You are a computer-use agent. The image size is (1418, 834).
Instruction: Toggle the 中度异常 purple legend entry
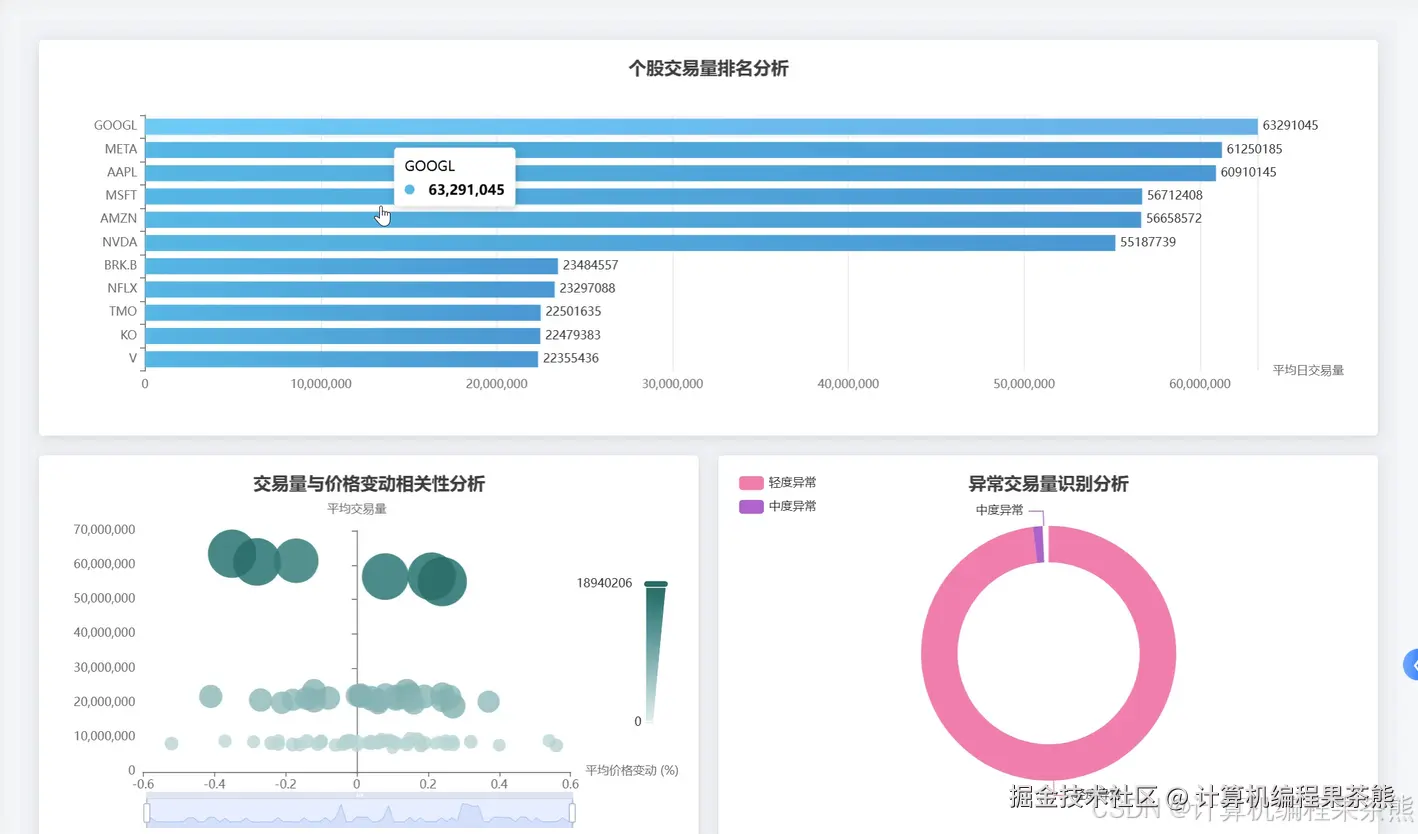(x=778, y=506)
